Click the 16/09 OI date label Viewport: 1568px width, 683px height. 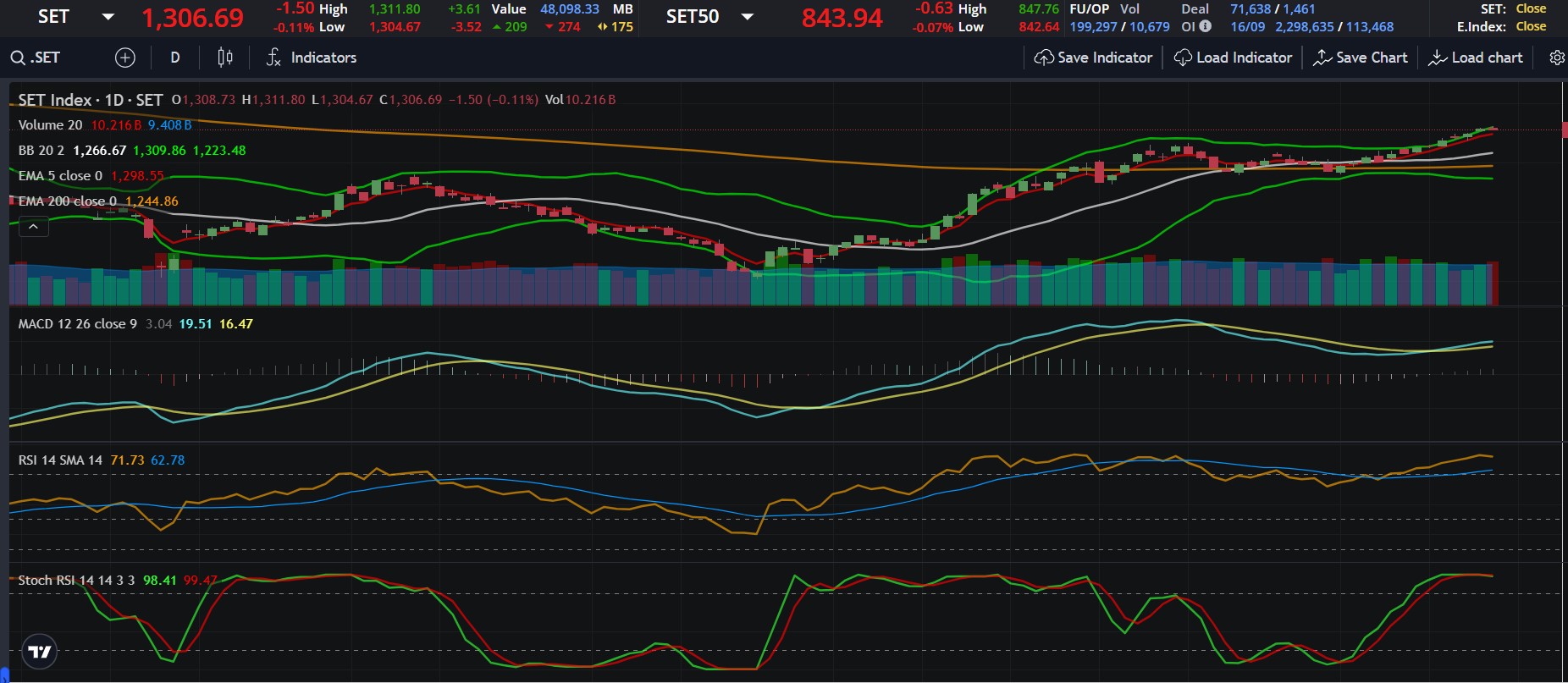[x=1247, y=27]
